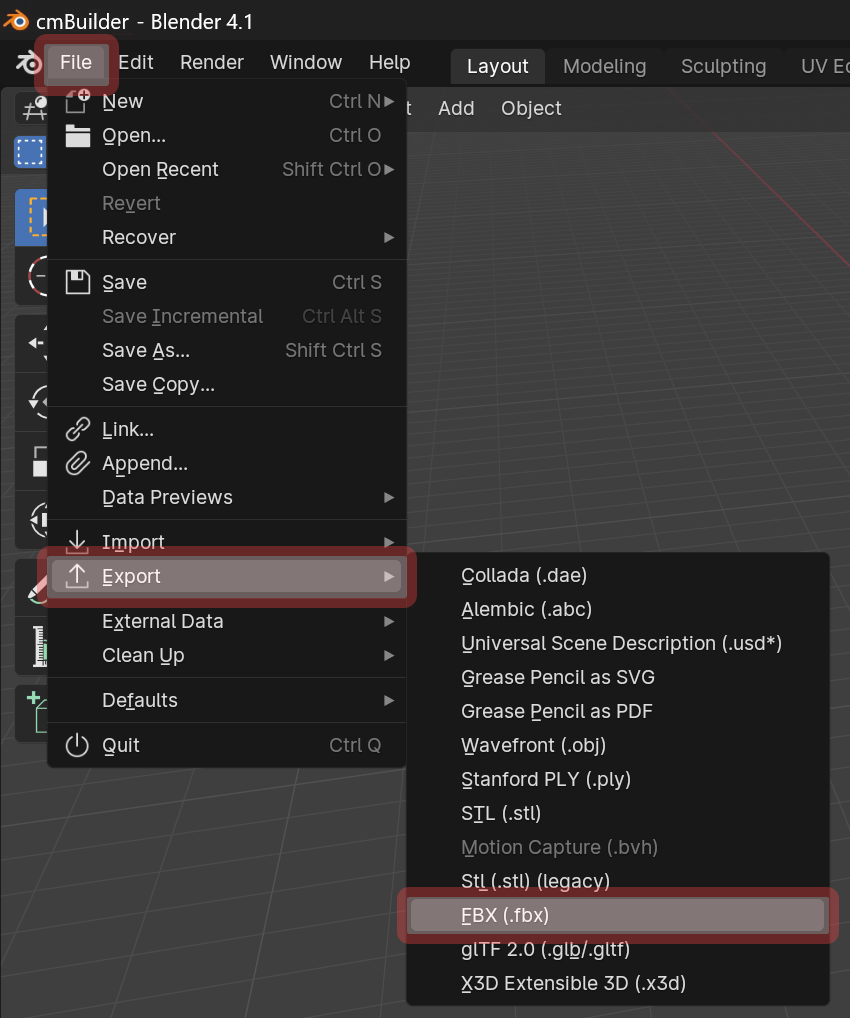Export as FBX (.fbx)
The image size is (850, 1018).
click(618, 915)
